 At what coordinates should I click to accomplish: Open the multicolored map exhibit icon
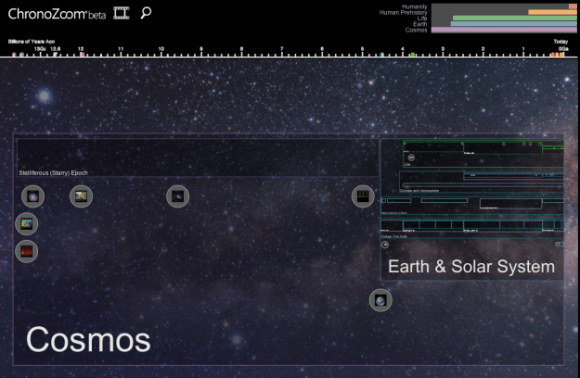tap(27, 224)
